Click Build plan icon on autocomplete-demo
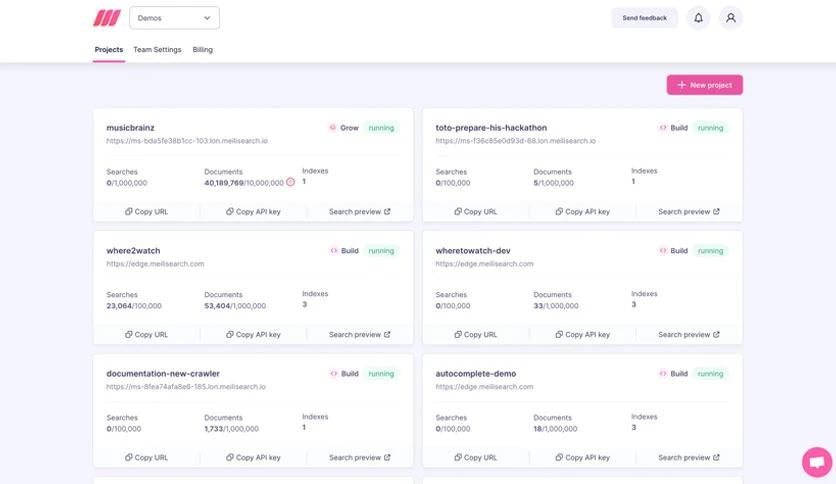836x484 pixels. coord(662,374)
